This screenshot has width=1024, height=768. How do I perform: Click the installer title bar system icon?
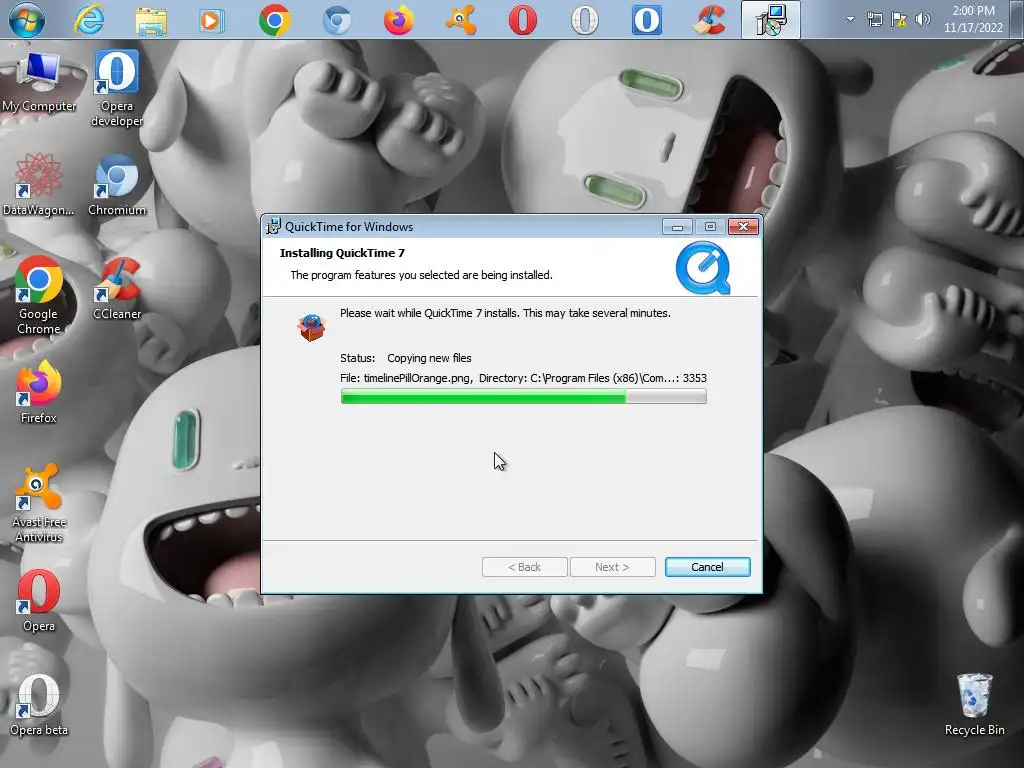click(x=273, y=227)
